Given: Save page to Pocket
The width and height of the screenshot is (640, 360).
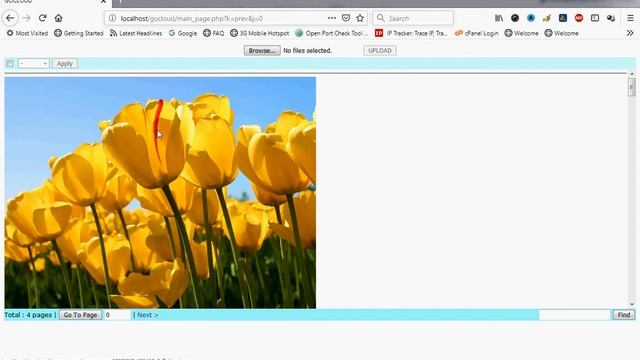Looking at the screenshot, I should [346, 18].
